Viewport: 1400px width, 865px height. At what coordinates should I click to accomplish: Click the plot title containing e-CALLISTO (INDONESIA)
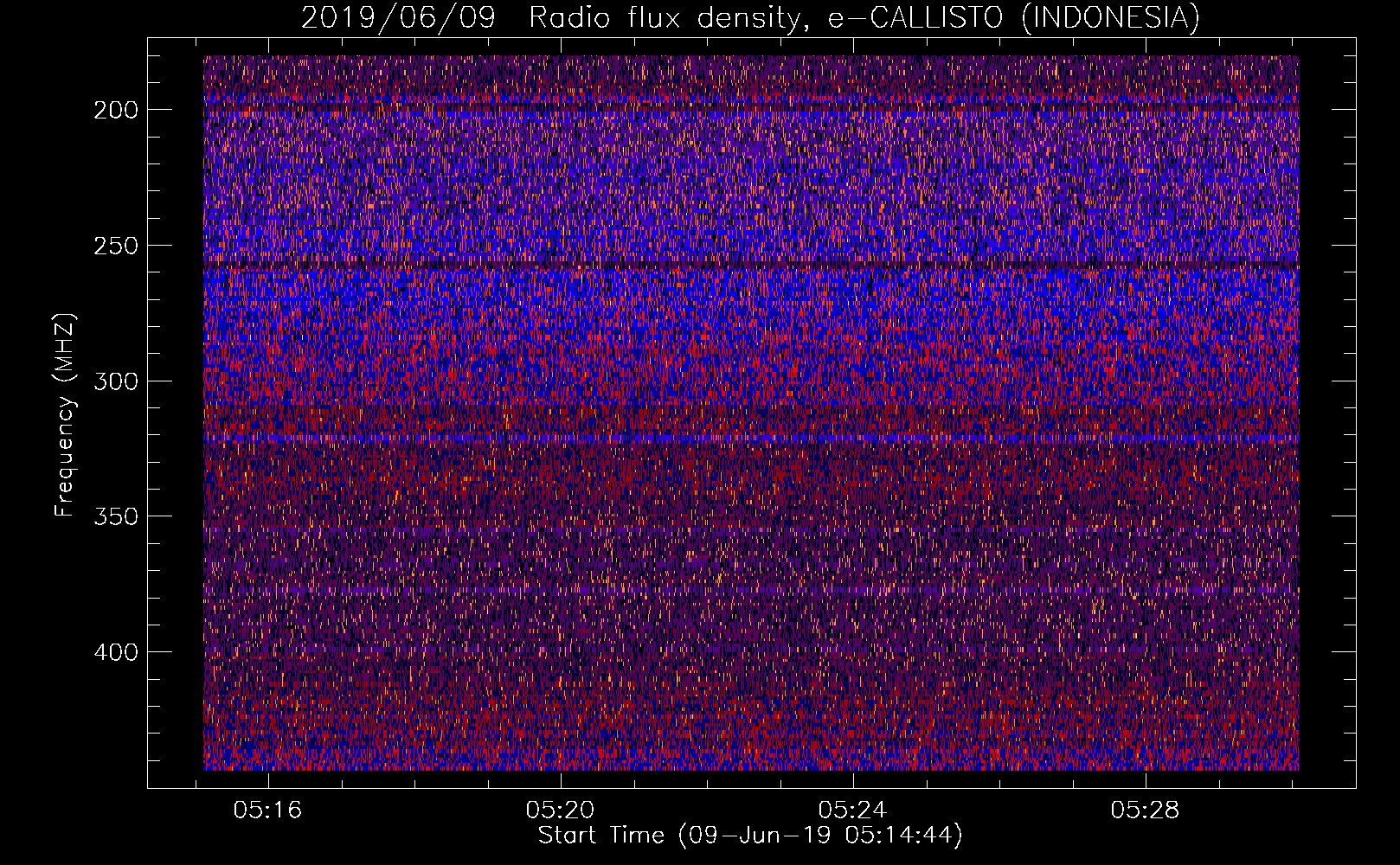pyautogui.click(x=750, y=17)
